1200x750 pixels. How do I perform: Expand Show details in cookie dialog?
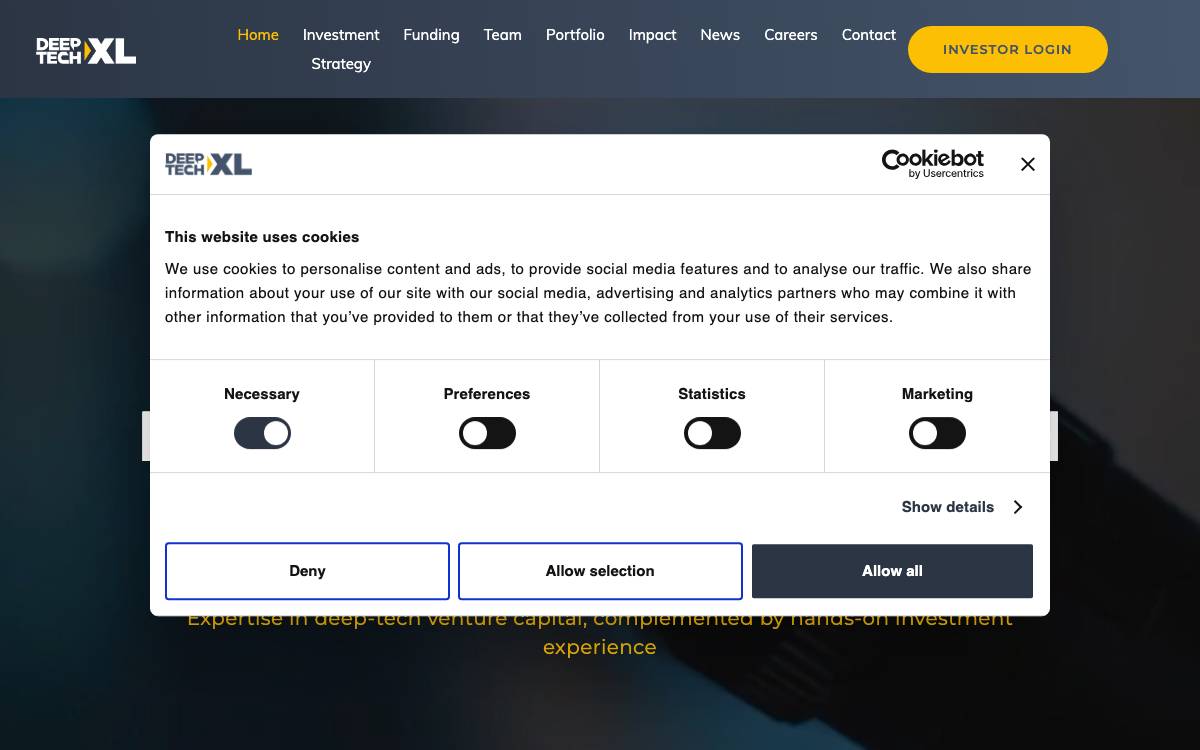(x=962, y=507)
